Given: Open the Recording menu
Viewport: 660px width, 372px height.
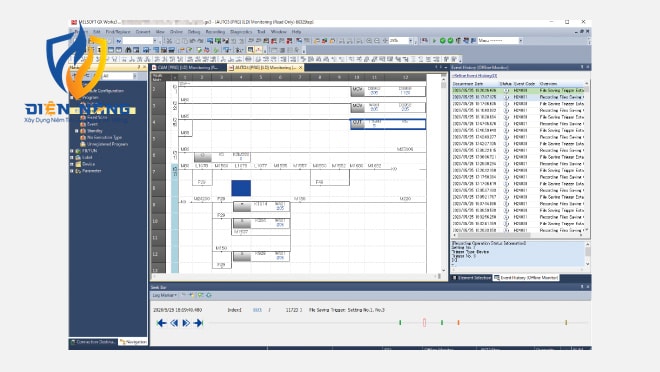Looking at the screenshot, I should [215, 32].
